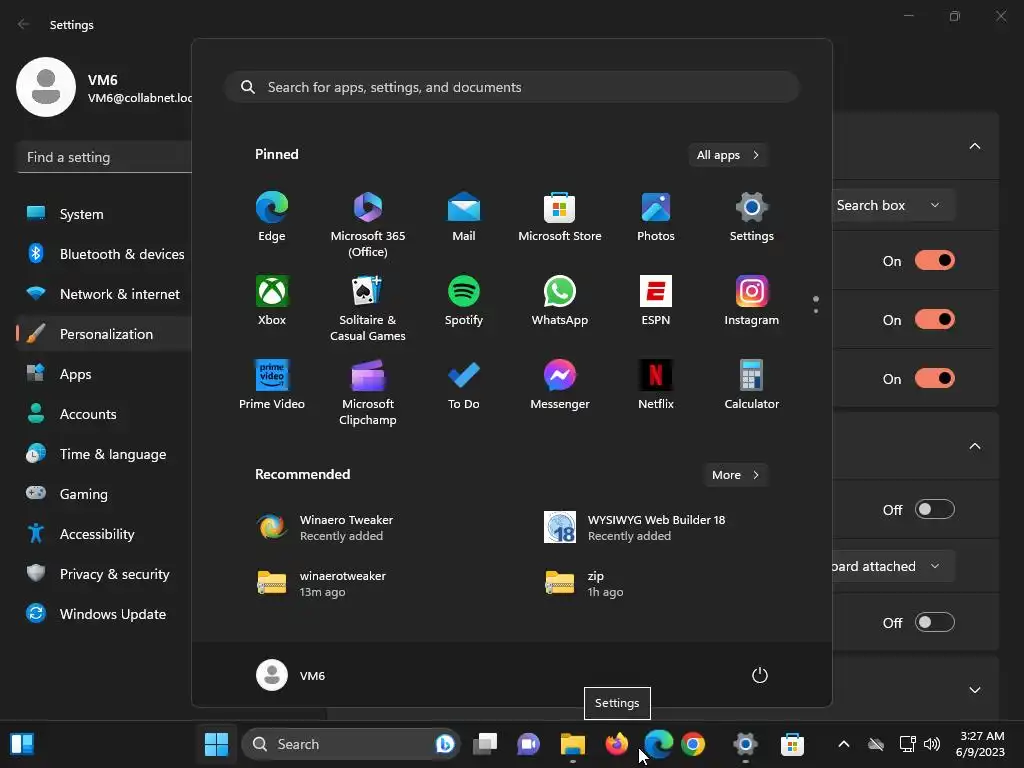Click the All apps button

pyautogui.click(x=728, y=155)
